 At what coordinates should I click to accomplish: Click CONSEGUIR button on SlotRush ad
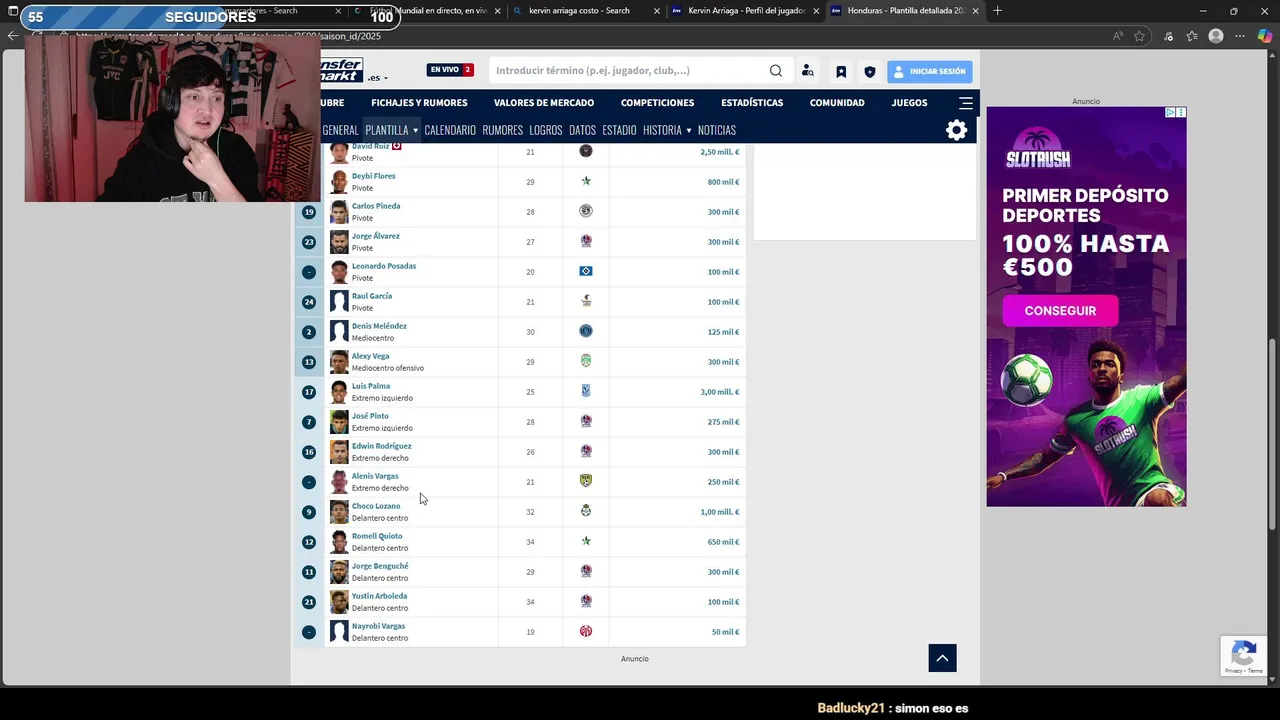pyautogui.click(x=1060, y=311)
